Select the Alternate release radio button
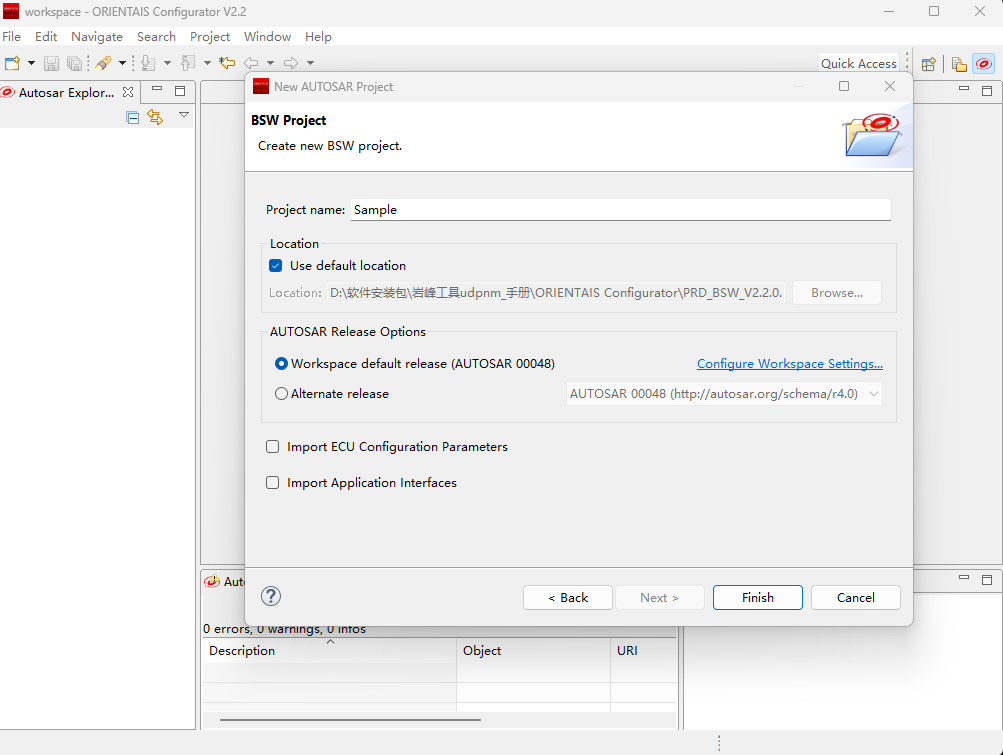 point(282,394)
